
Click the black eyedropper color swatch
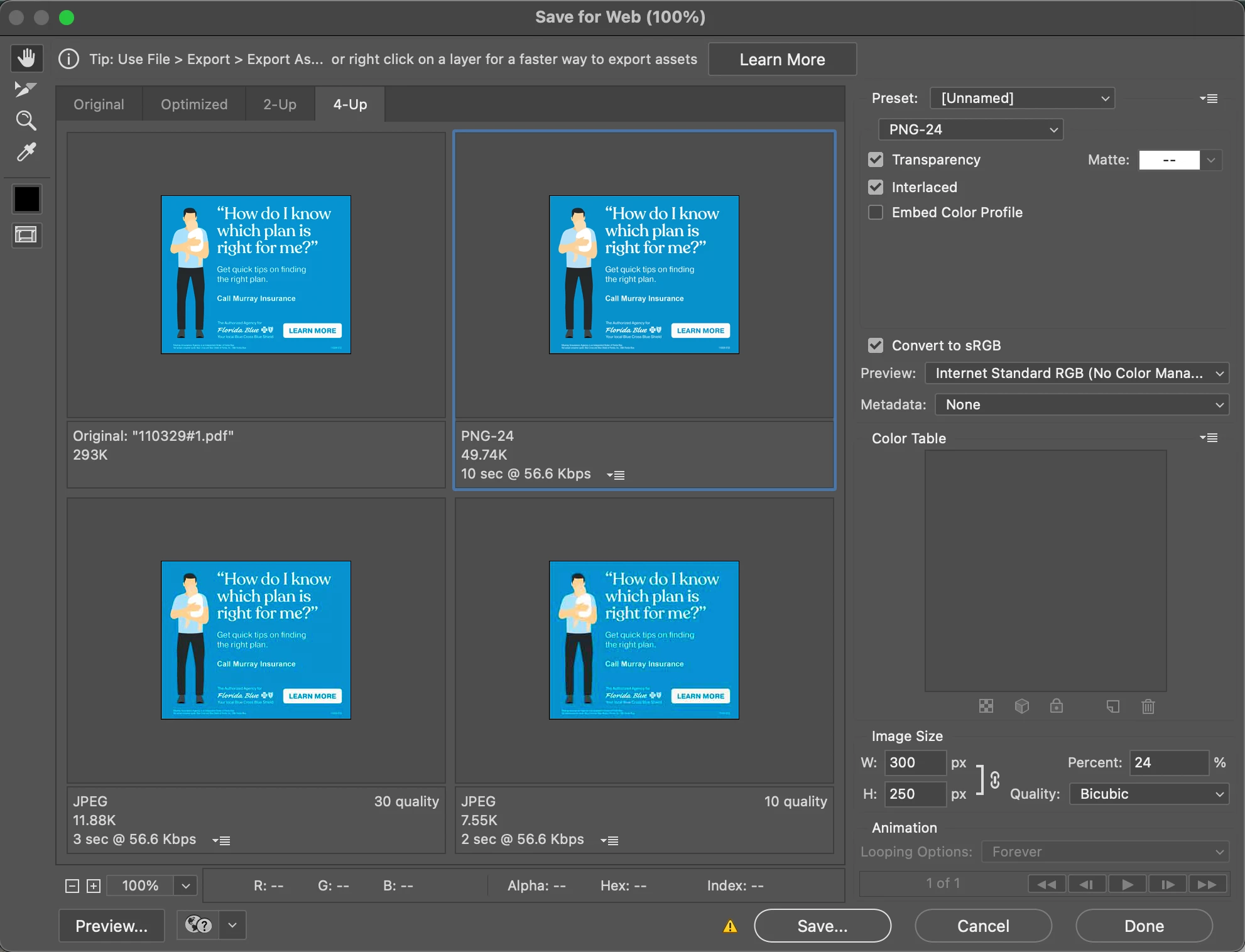click(x=27, y=199)
